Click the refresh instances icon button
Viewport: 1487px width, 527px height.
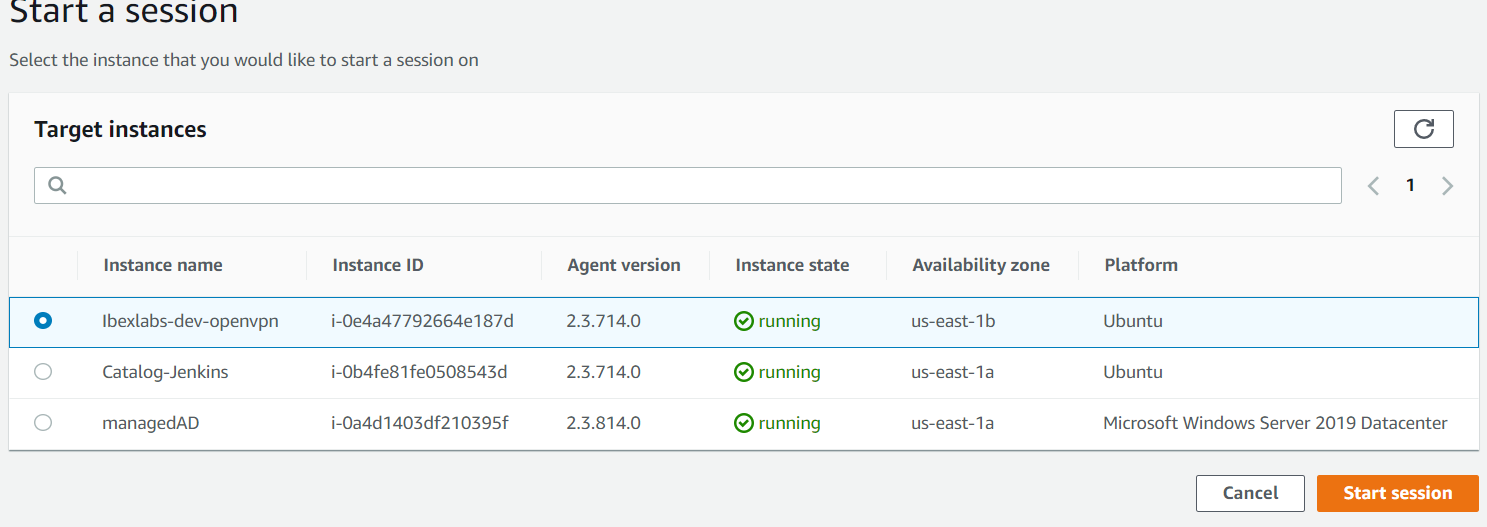point(1423,129)
